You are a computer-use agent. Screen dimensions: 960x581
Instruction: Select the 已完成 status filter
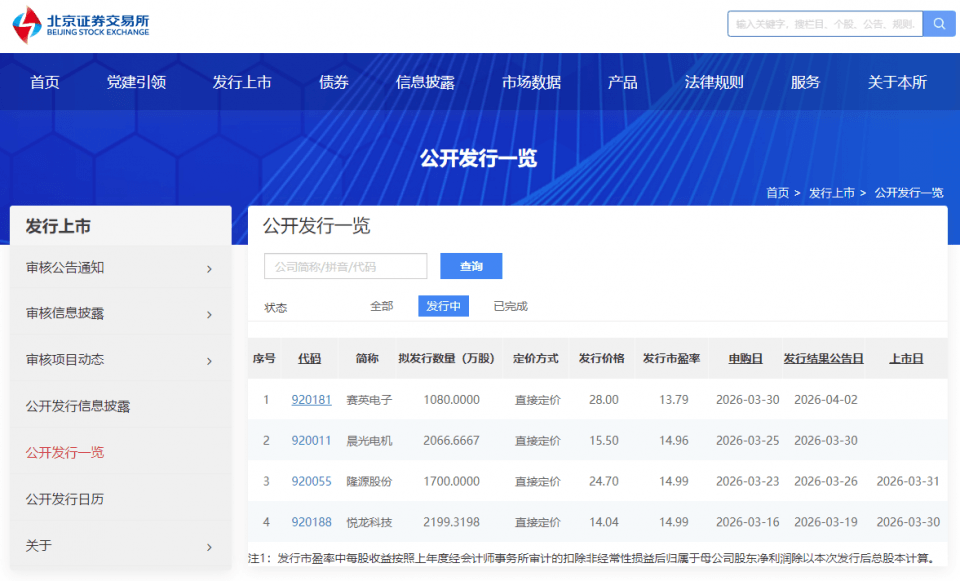[510, 306]
